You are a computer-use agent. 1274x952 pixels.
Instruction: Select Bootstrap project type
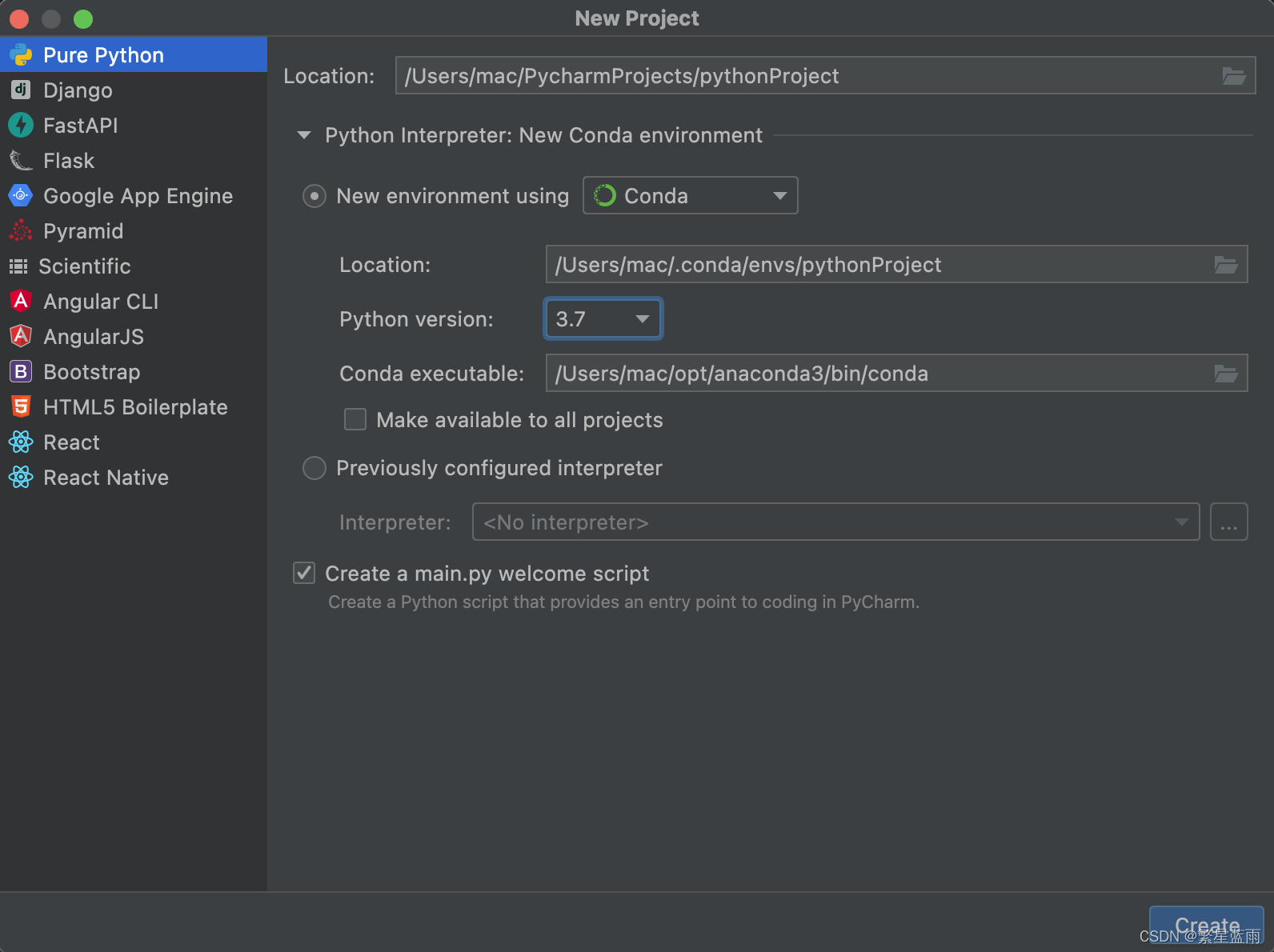pos(134,371)
